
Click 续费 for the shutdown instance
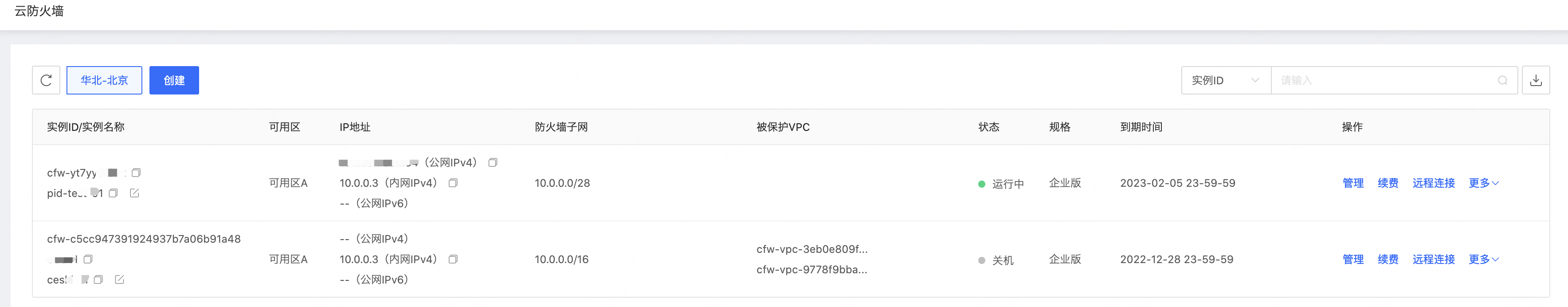pyautogui.click(x=1388, y=260)
